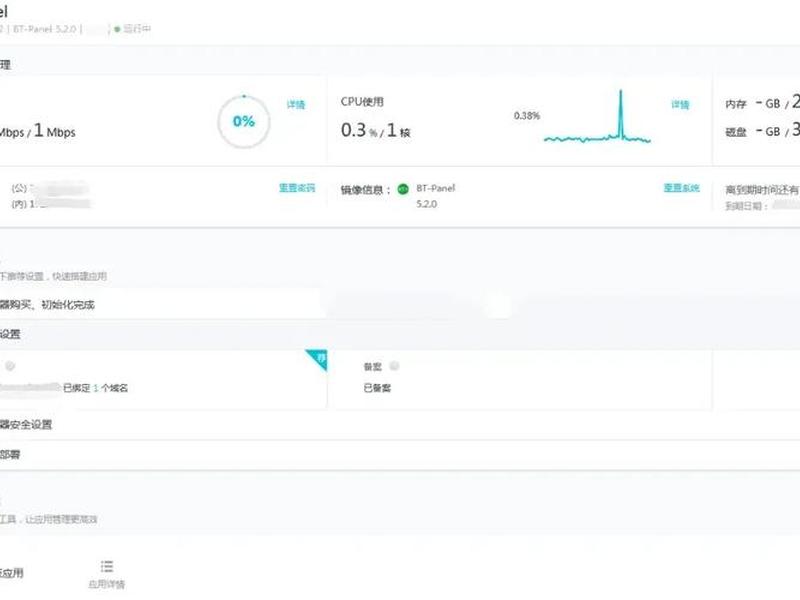Open the app details list icon
Image resolution: width=800 pixels, height=600 pixels.
[x=107, y=566]
